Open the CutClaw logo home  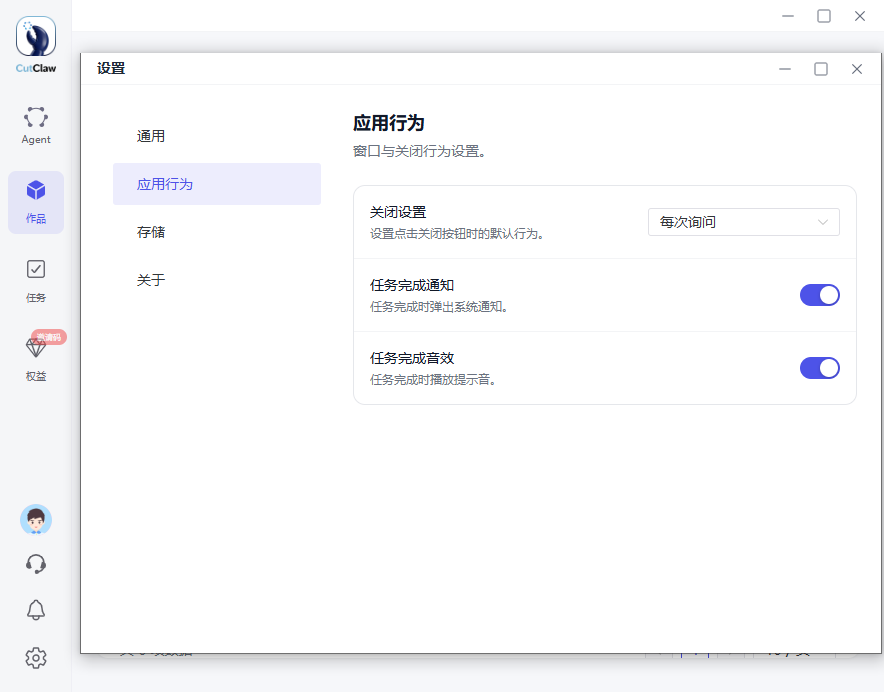[x=36, y=45]
